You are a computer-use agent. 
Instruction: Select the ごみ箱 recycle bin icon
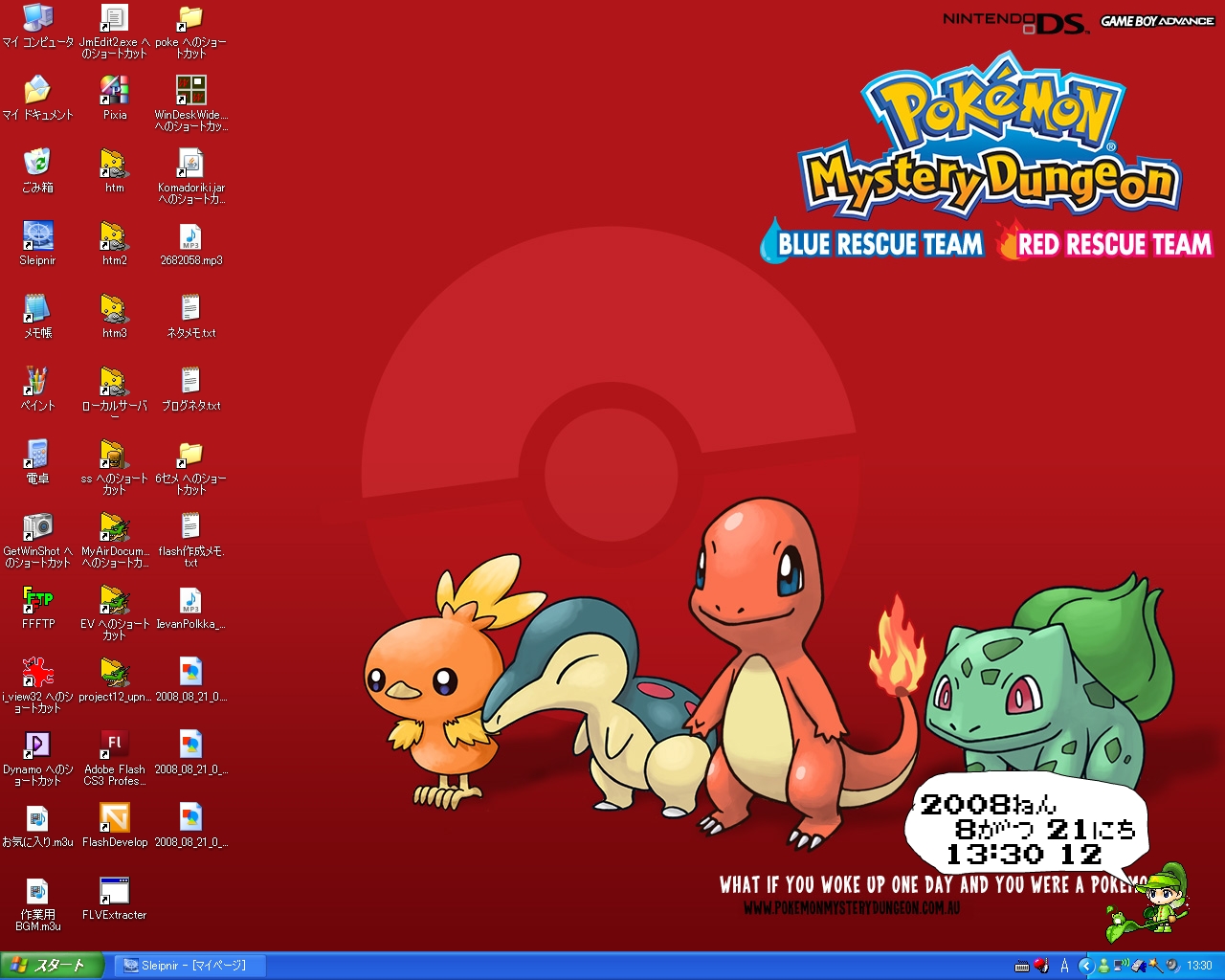[37, 164]
